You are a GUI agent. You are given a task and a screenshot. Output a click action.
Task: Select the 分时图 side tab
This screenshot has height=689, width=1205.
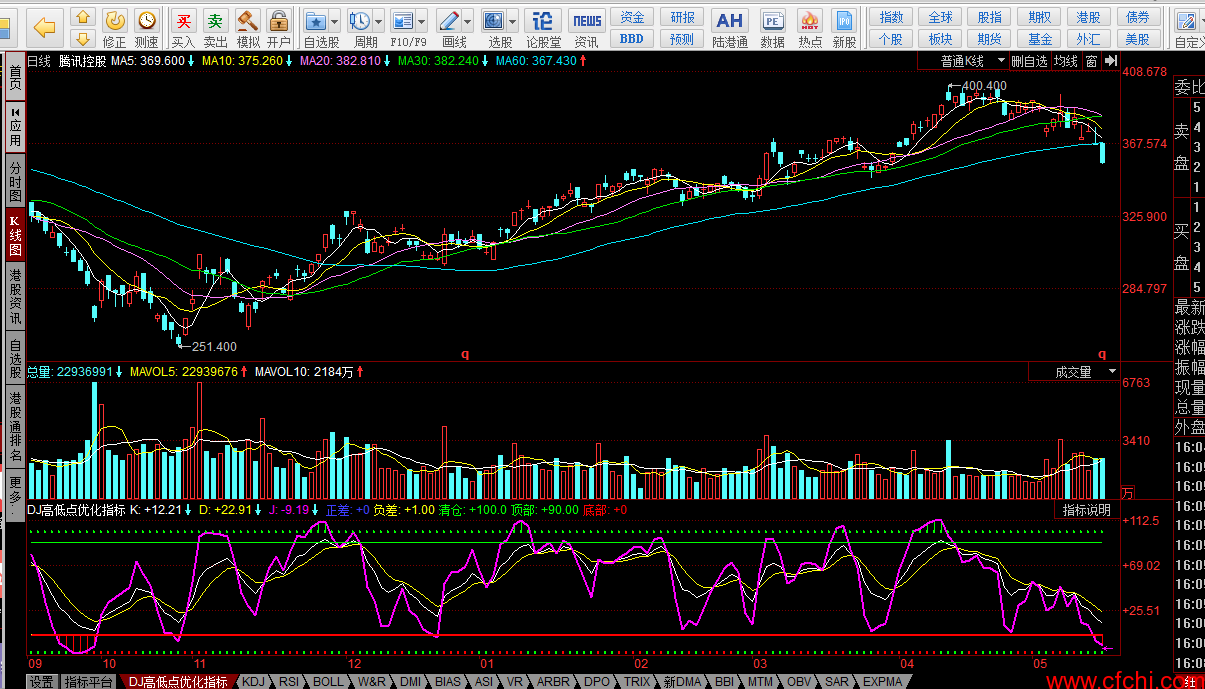(x=15, y=181)
